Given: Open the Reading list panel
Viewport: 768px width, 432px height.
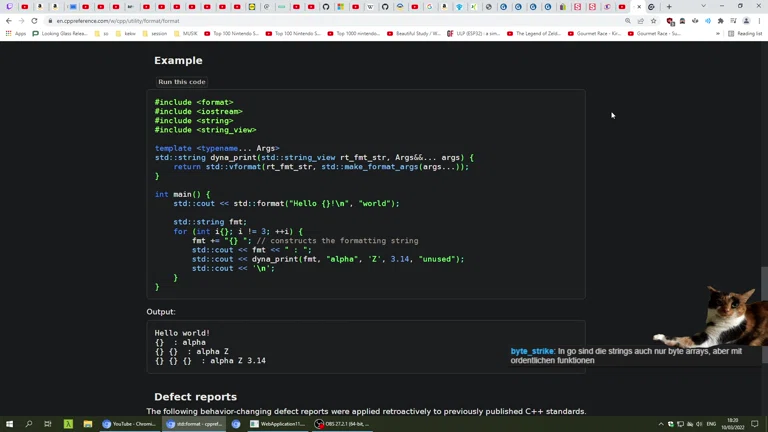Looking at the screenshot, I should point(745,33).
